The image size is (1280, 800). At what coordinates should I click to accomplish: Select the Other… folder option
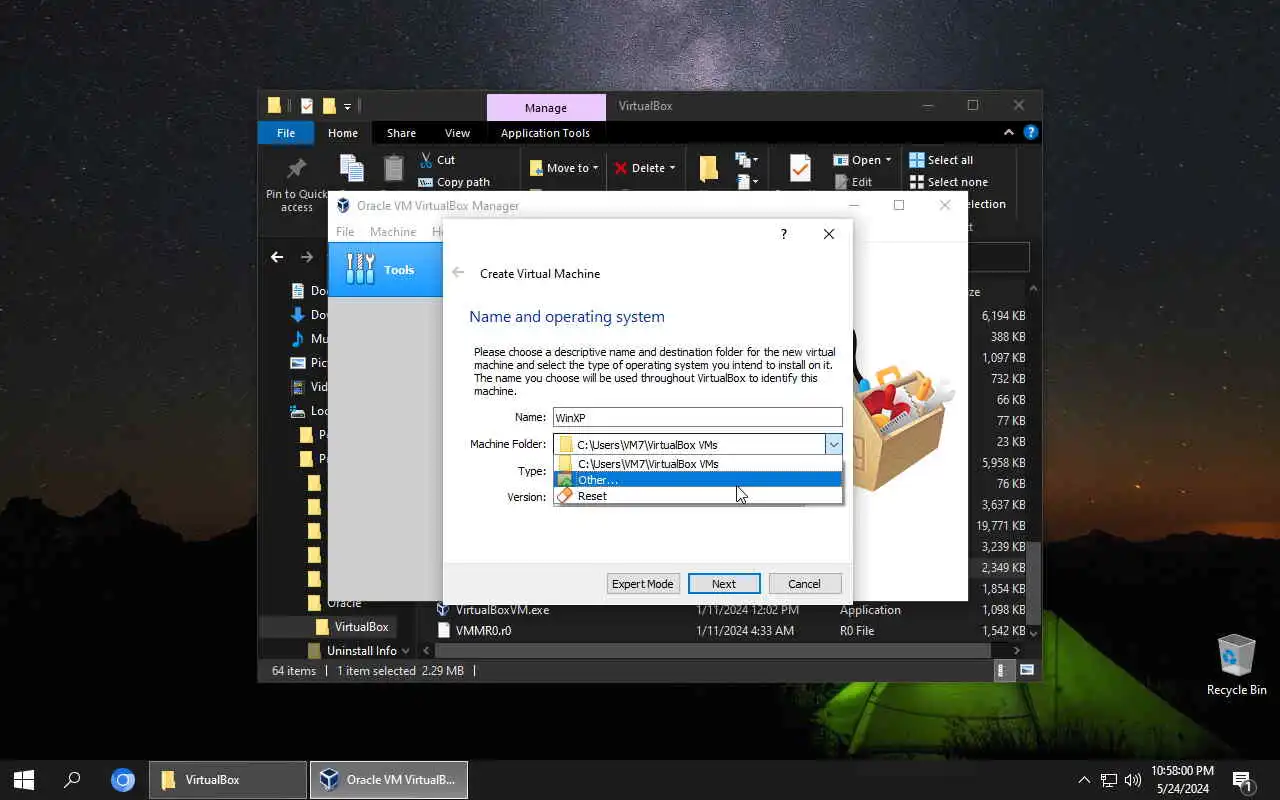click(x=698, y=480)
